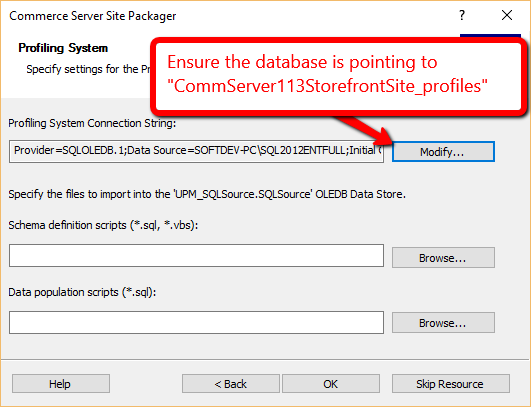This screenshot has height=407, width=531.
Task: Click the Profiling System heading
Action: point(63,48)
